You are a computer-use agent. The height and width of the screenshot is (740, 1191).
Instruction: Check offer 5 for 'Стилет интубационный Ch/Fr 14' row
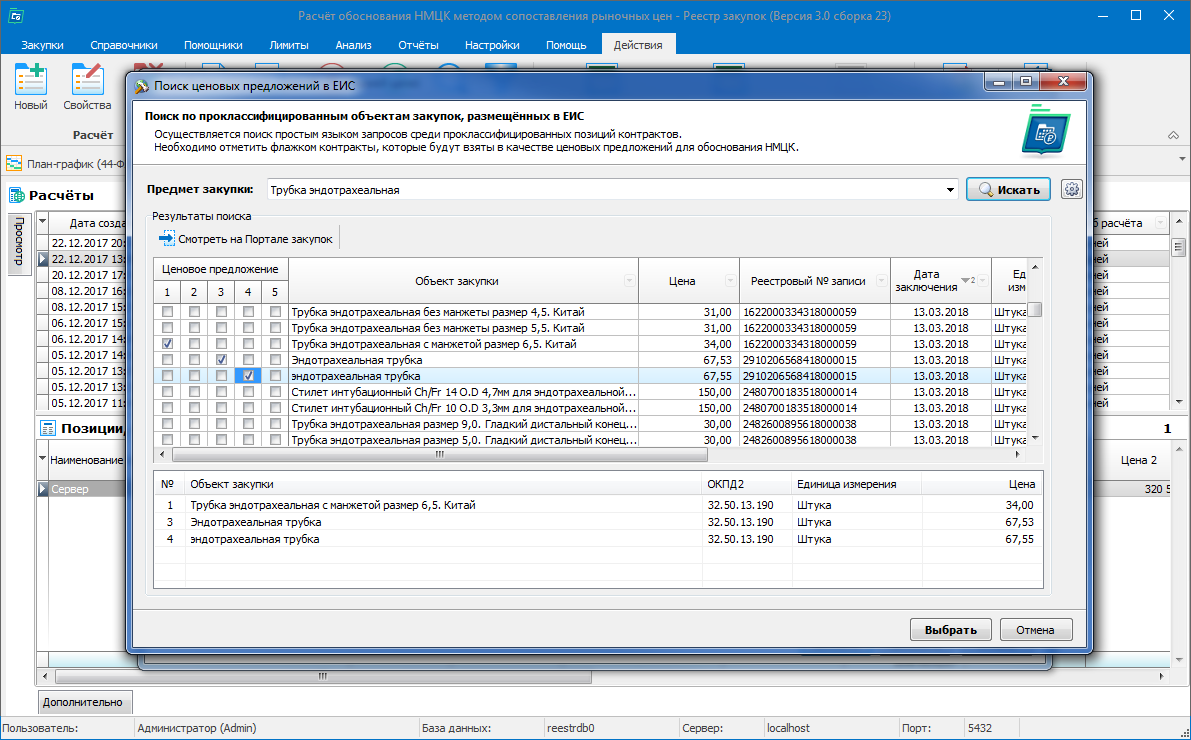[x=275, y=391]
